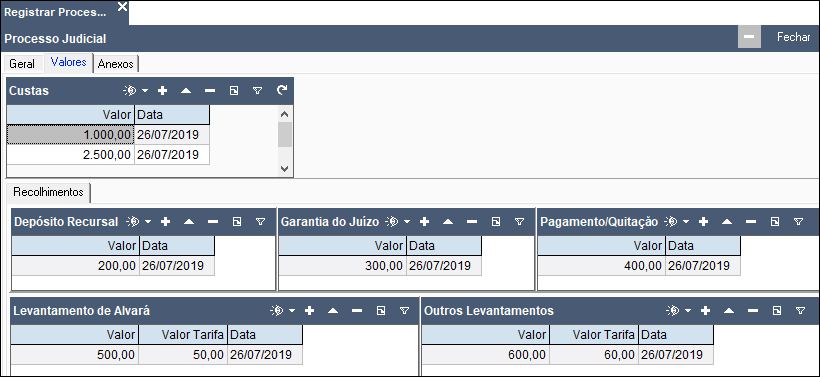Remove row using minus icon in Custas
This screenshot has height=377, width=820.
[x=210, y=90]
